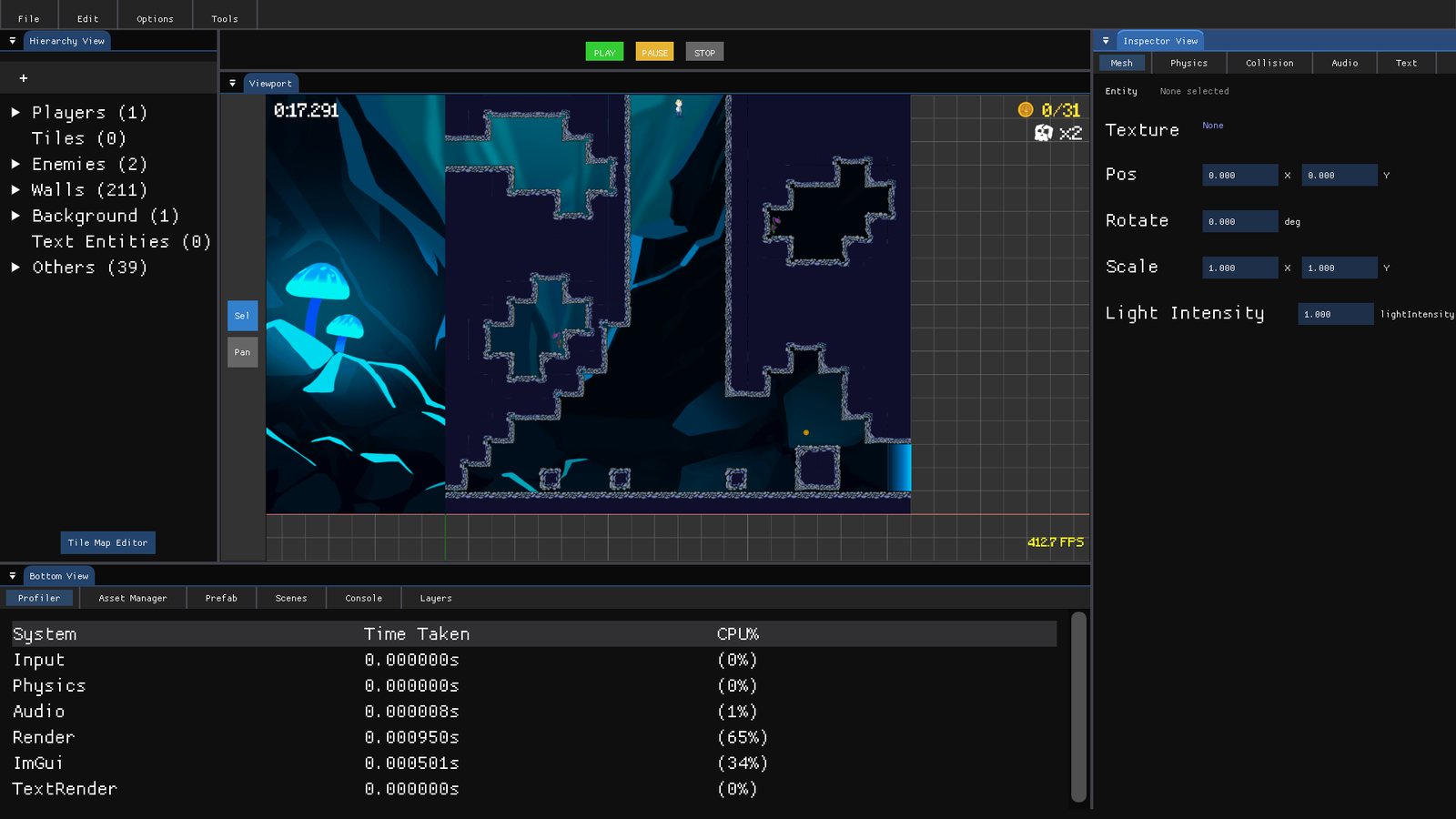Screen dimensions: 1456x819
Task: Select the Tiles (0) entry
Action: pyautogui.click(x=79, y=138)
